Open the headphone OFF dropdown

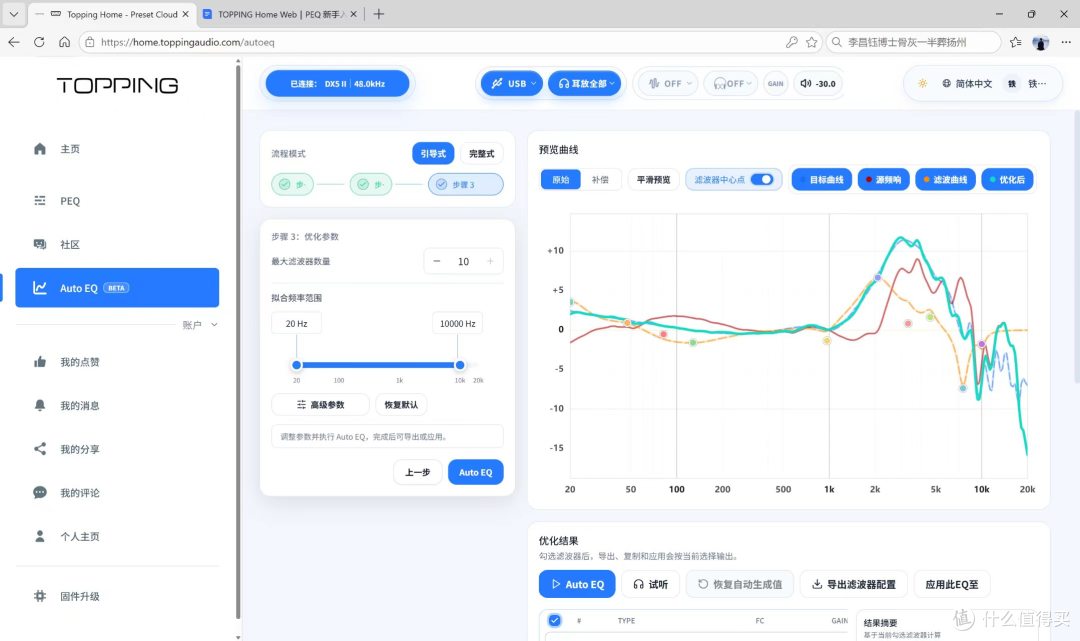(x=731, y=83)
